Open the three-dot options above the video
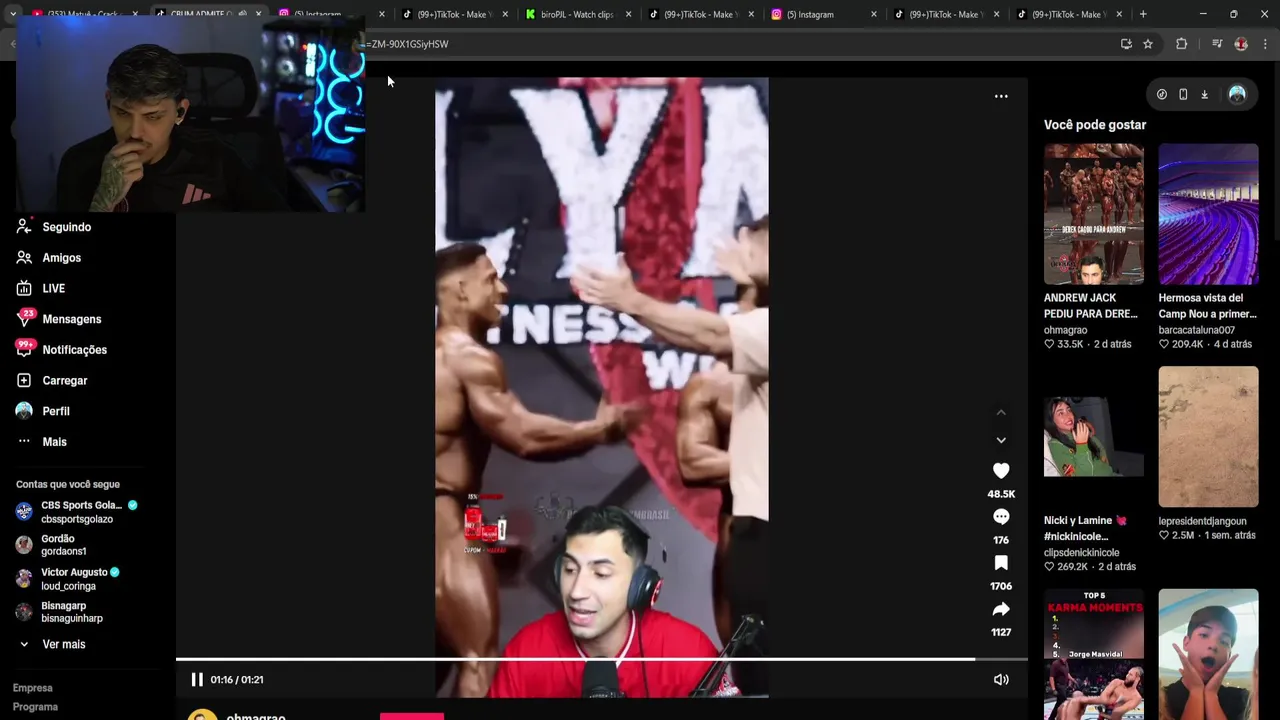Image resolution: width=1280 pixels, height=720 pixels. [1001, 97]
